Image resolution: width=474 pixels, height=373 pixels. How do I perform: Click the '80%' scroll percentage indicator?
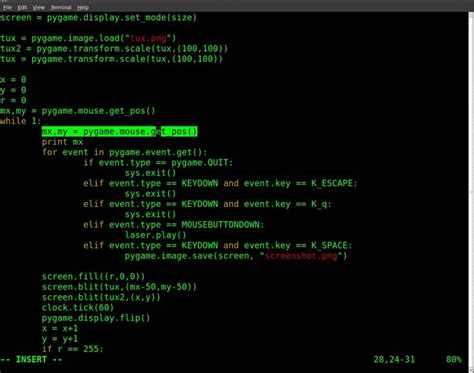[454, 360]
